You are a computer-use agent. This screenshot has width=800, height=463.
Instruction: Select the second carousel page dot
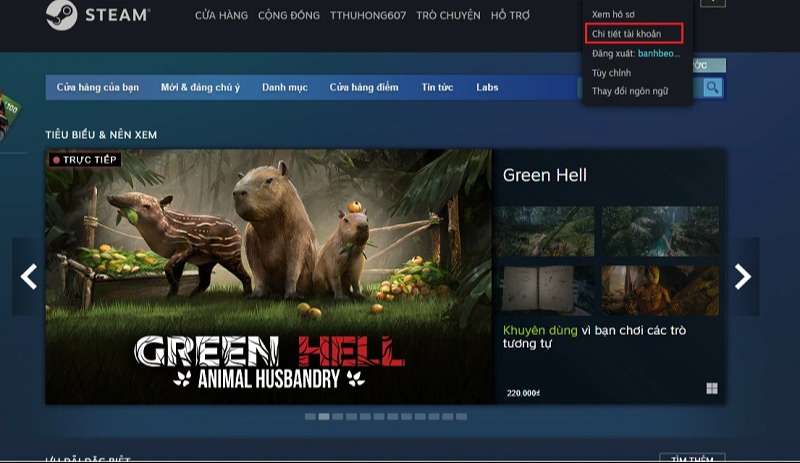coord(324,417)
